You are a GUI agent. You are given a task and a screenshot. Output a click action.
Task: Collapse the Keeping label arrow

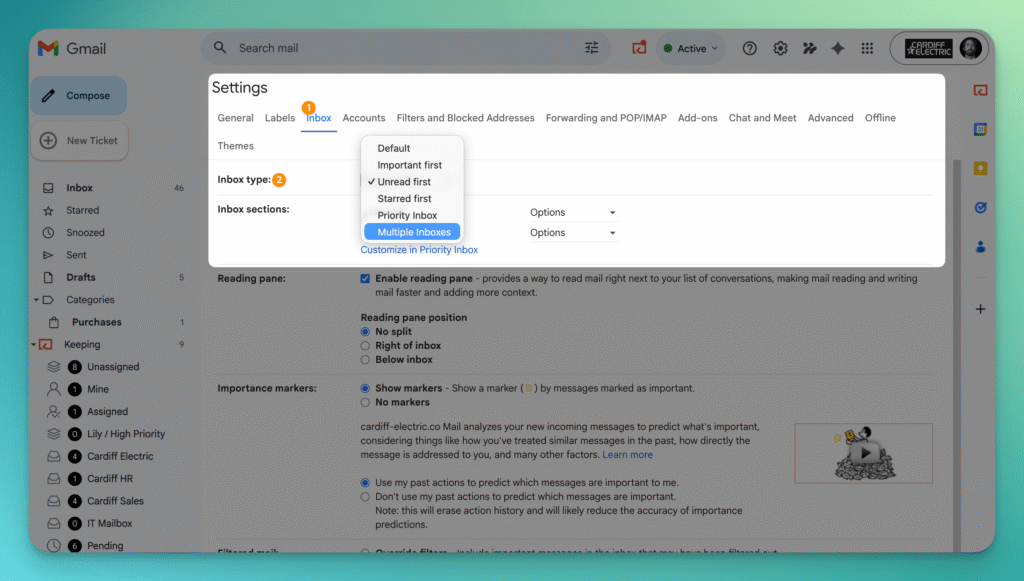pyautogui.click(x=33, y=345)
